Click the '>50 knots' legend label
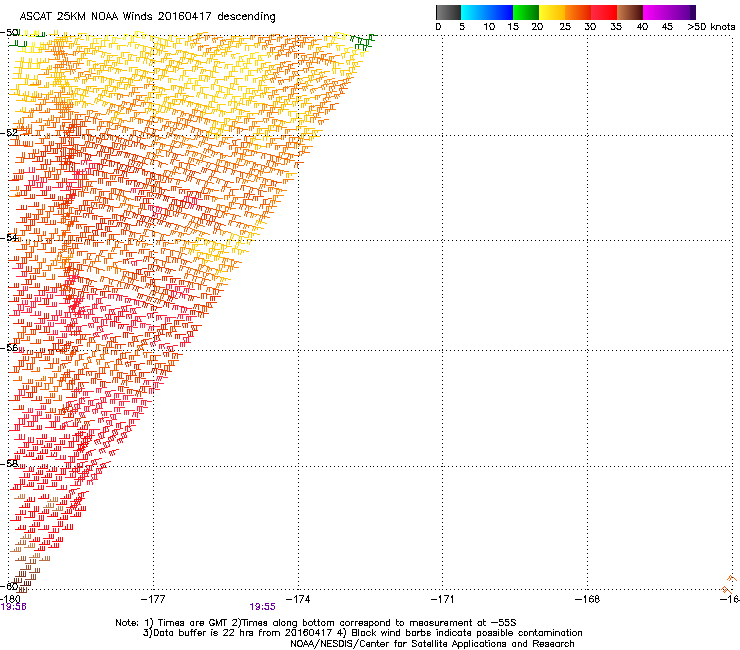 click(711, 26)
